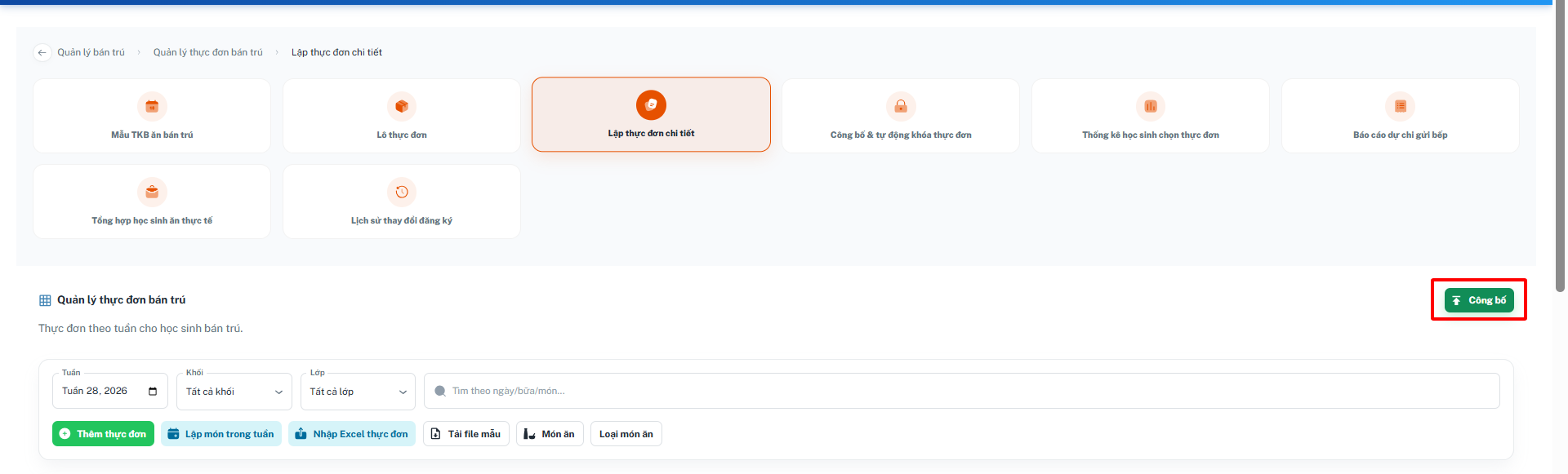The height and width of the screenshot is (474, 1568).
Task: Expand the Khối dropdown showing Tất cả khối
Action: (234, 392)
